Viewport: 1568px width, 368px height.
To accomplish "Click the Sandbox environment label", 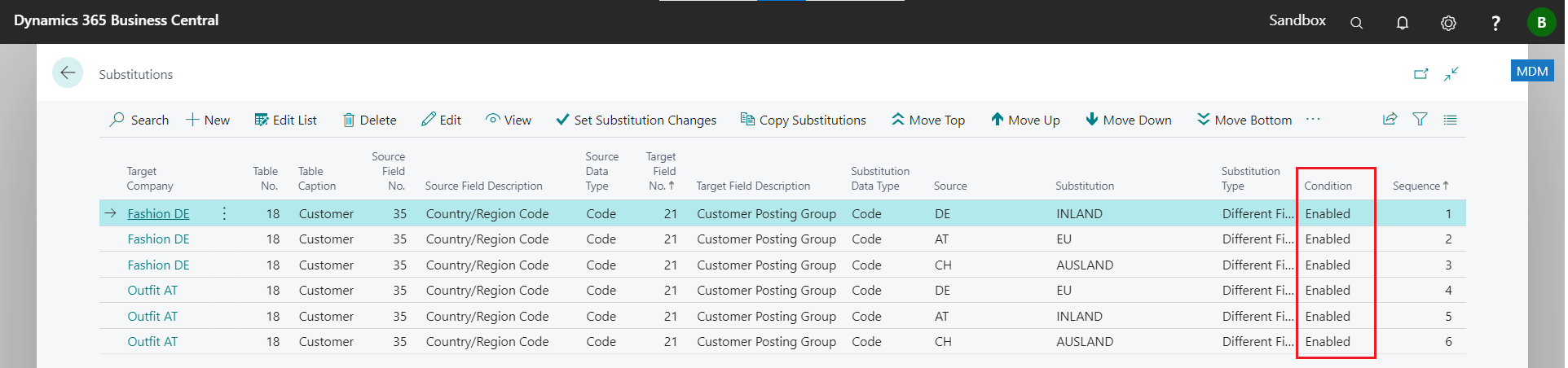I will pos(1297,20).
